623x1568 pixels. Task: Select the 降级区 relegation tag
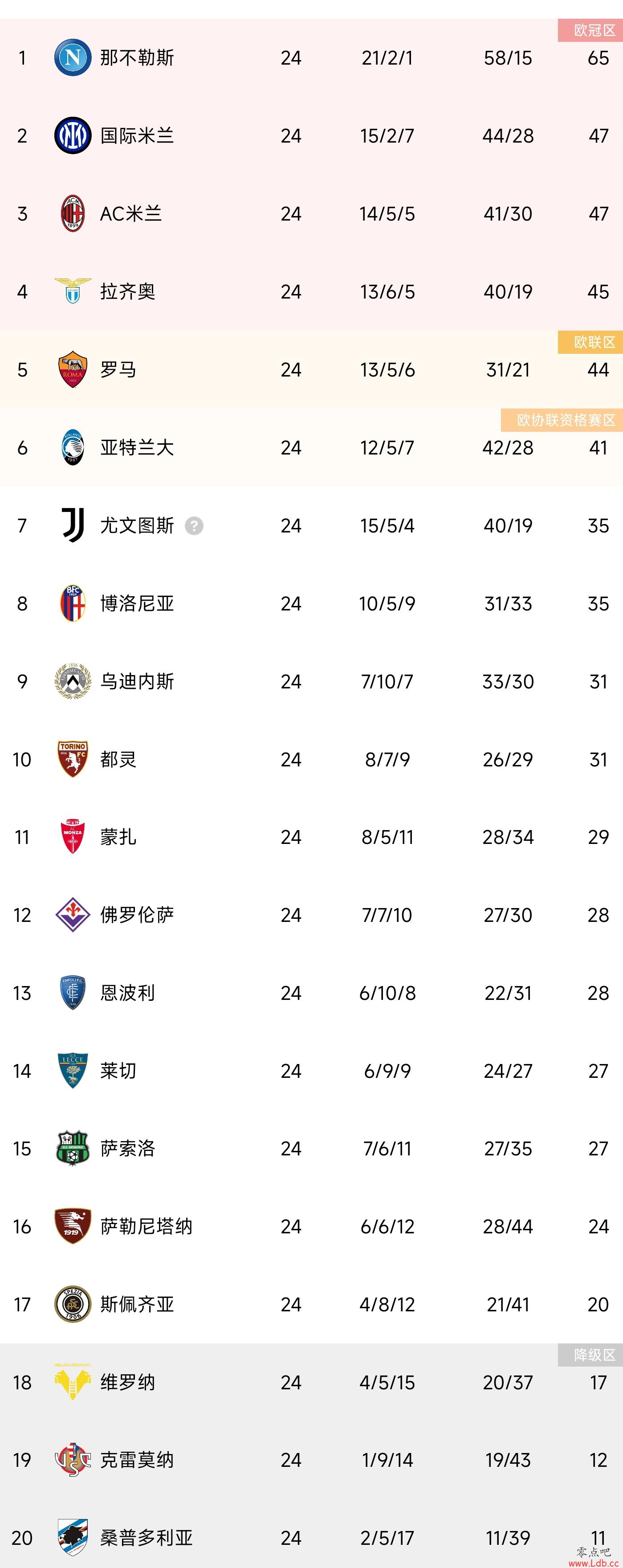tap(590, 1355)
